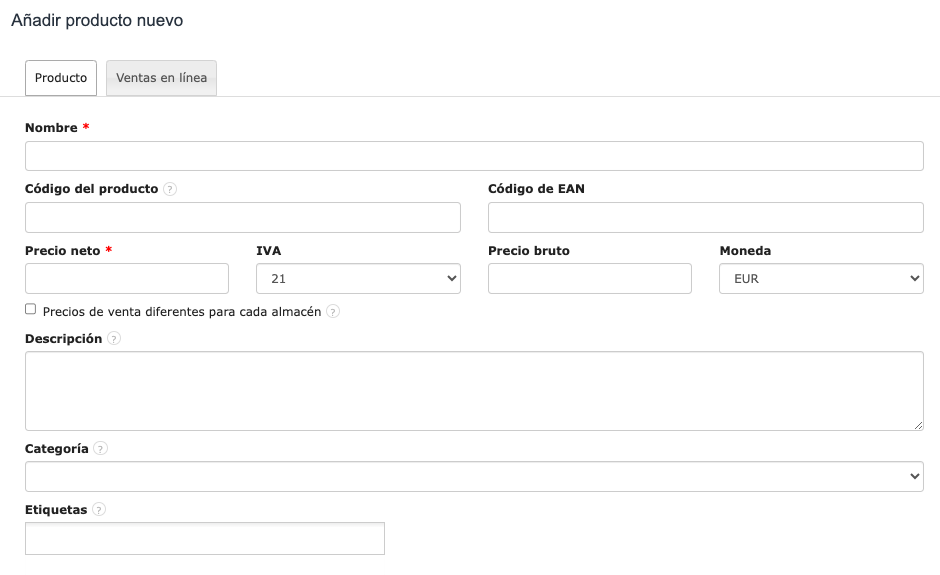
Task: Click the Etiquetas tag input field
Action: coord(205,538)
